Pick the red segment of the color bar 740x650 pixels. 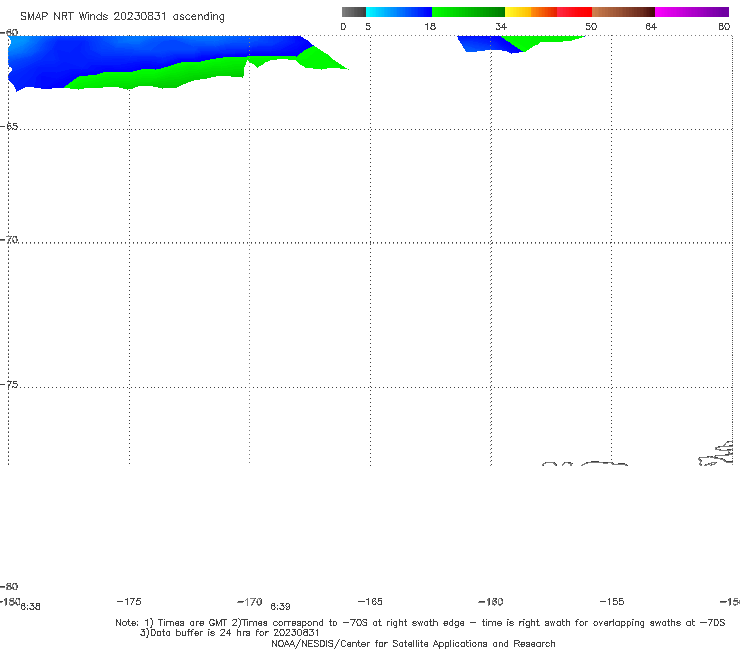[x=574, y=12]
